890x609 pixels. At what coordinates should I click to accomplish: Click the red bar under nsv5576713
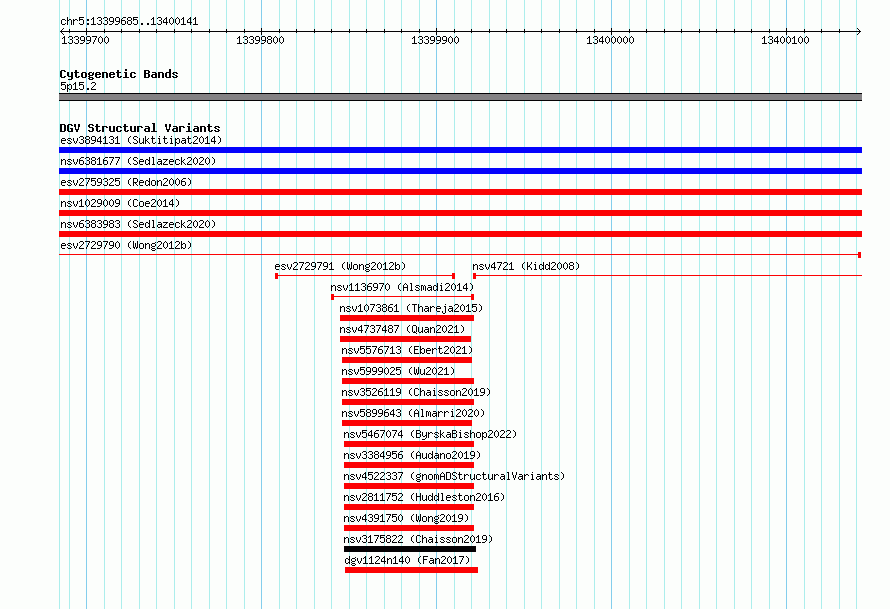pos(407,360)
